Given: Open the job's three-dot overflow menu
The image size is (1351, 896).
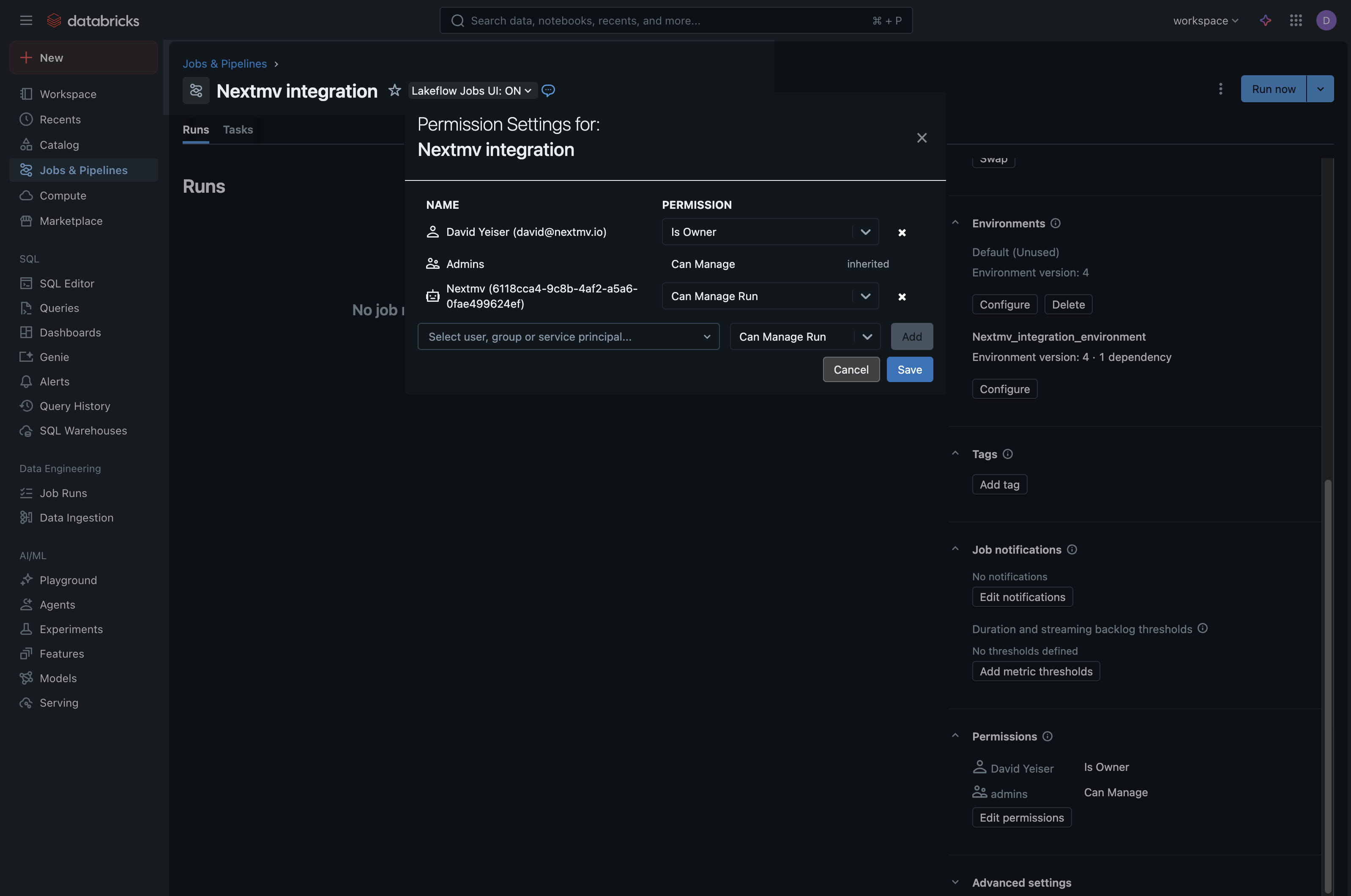Looking at the screenshot, I should pos(1220,89).
